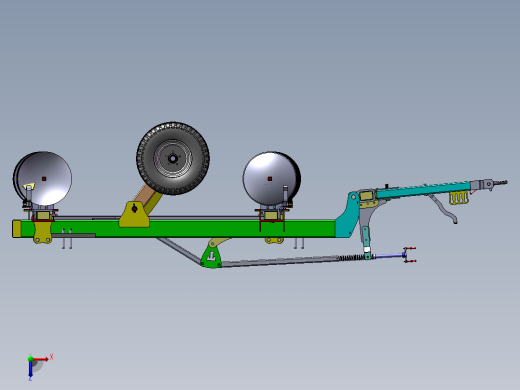This screenshot has width=520, height=390.
Task: Click the hub center of the tire wheel
Action: point(173,159)
